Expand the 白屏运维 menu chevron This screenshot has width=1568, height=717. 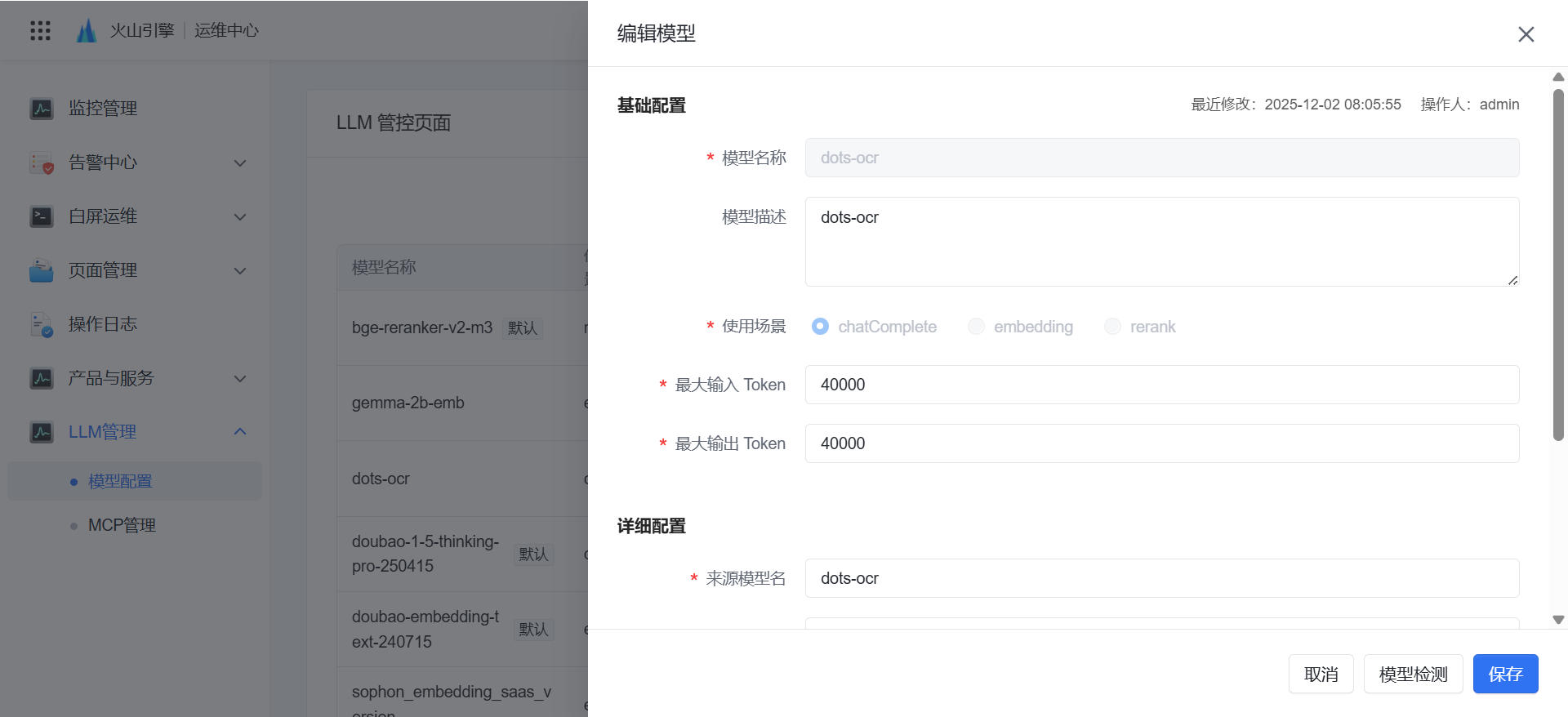pyautogui.click(x=240, y=216)
